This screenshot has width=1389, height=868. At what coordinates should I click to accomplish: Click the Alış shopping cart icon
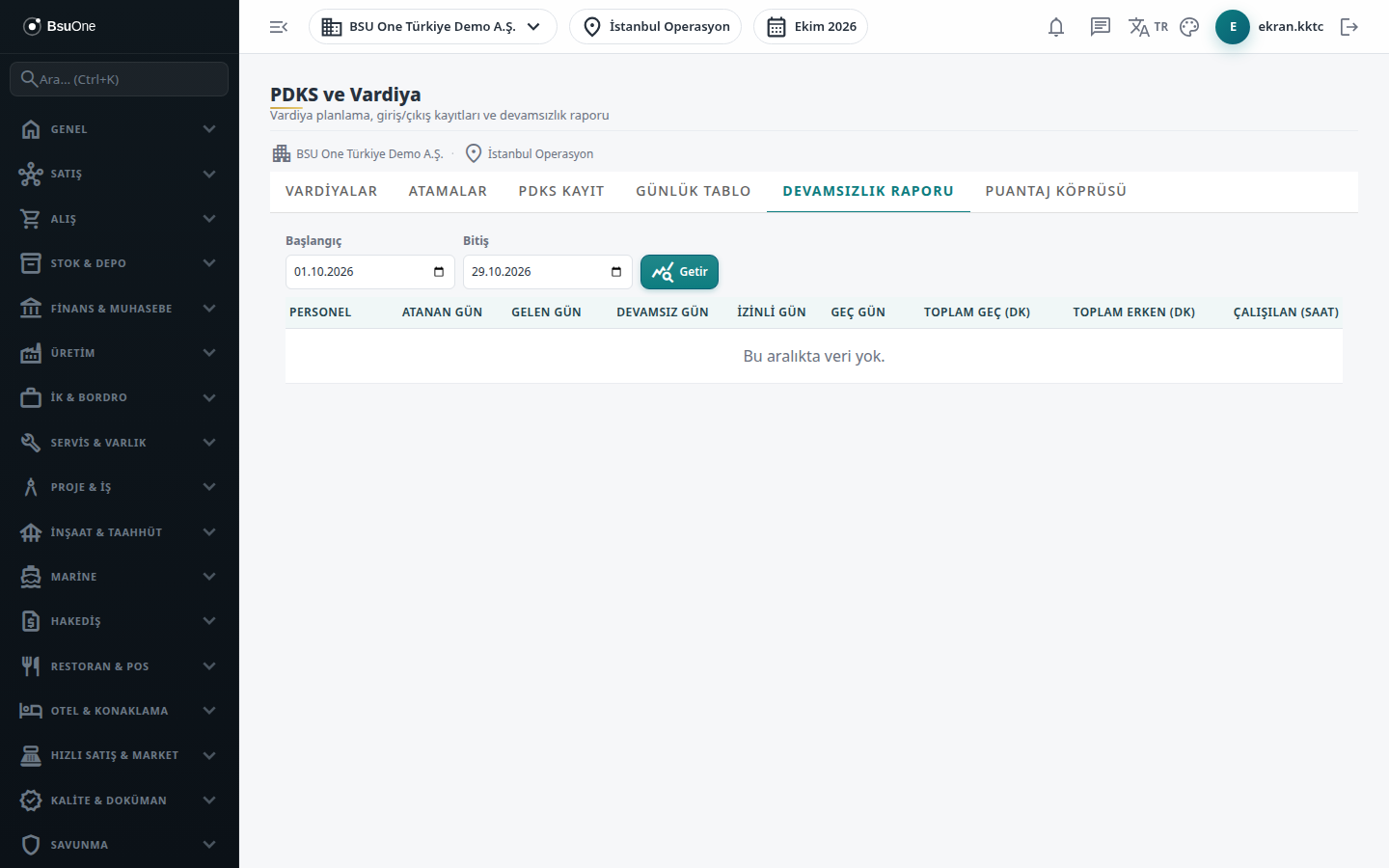31,219
